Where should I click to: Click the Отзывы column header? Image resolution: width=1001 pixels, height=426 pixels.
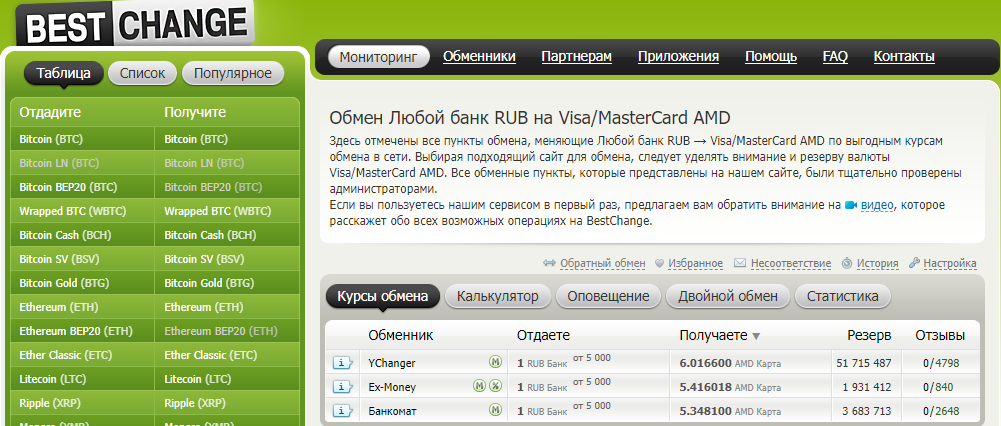pyautogui.click(x=940, y=335)
